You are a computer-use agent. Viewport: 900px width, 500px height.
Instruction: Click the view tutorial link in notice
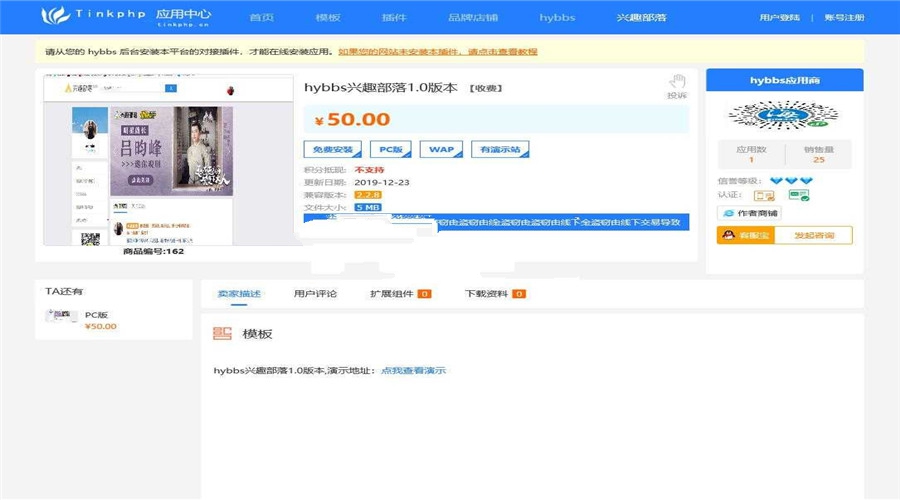click(x=438, y=52)
